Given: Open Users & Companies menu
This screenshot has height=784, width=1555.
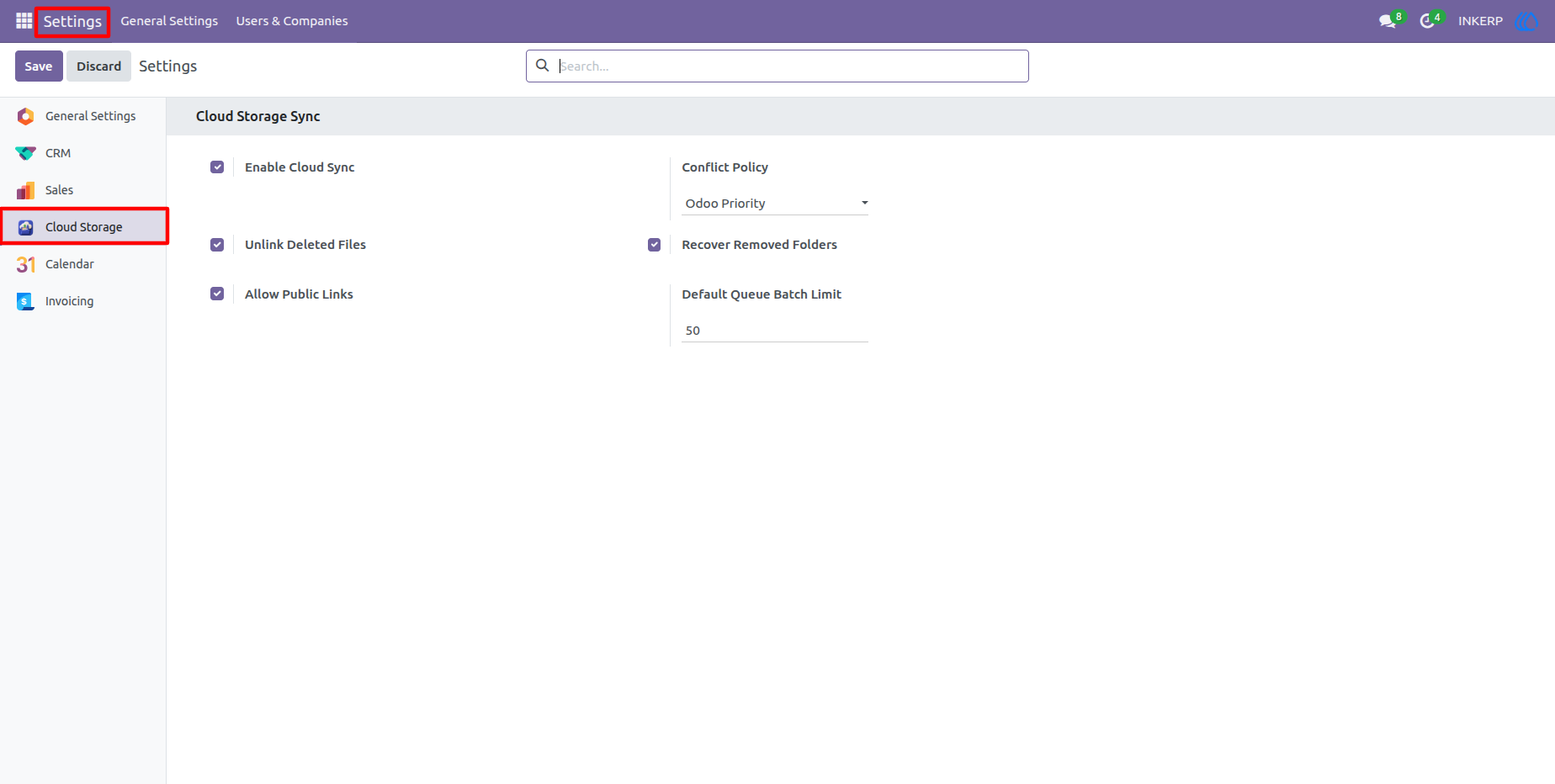Looking at the screenshot, I should click(x=292, y=21).
